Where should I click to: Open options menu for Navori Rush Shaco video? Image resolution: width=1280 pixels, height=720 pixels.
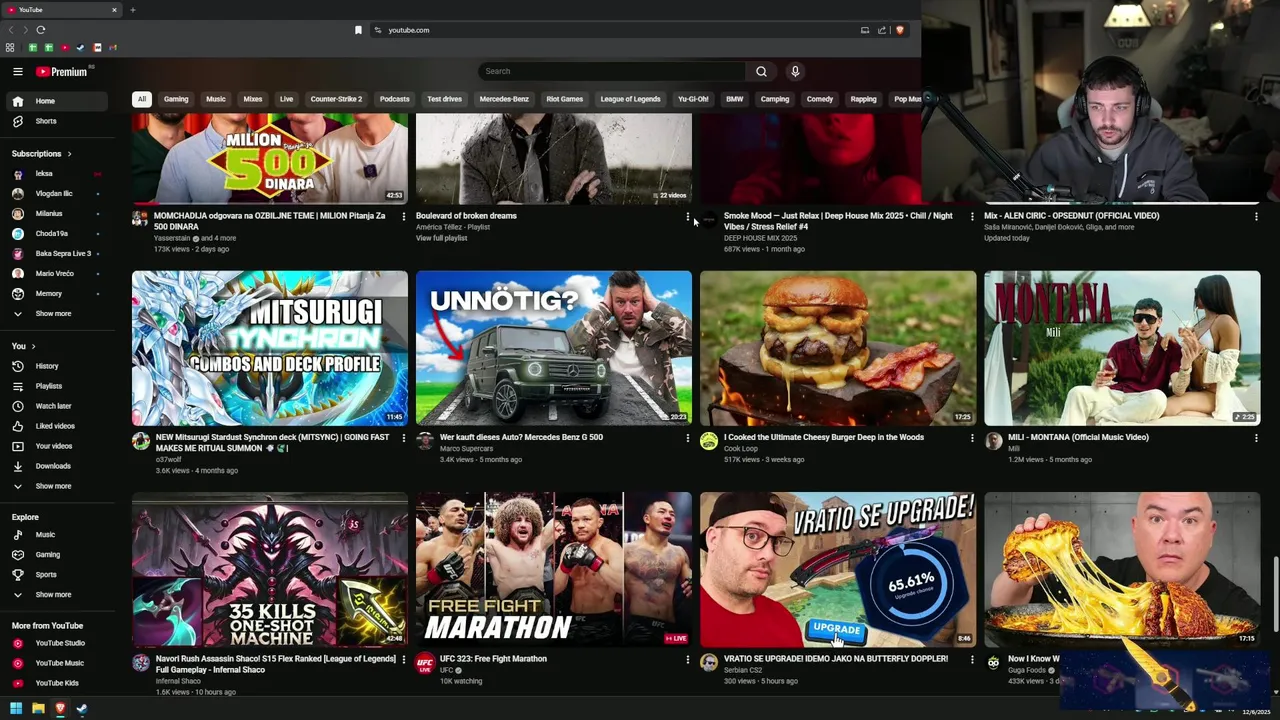point(403,660)
